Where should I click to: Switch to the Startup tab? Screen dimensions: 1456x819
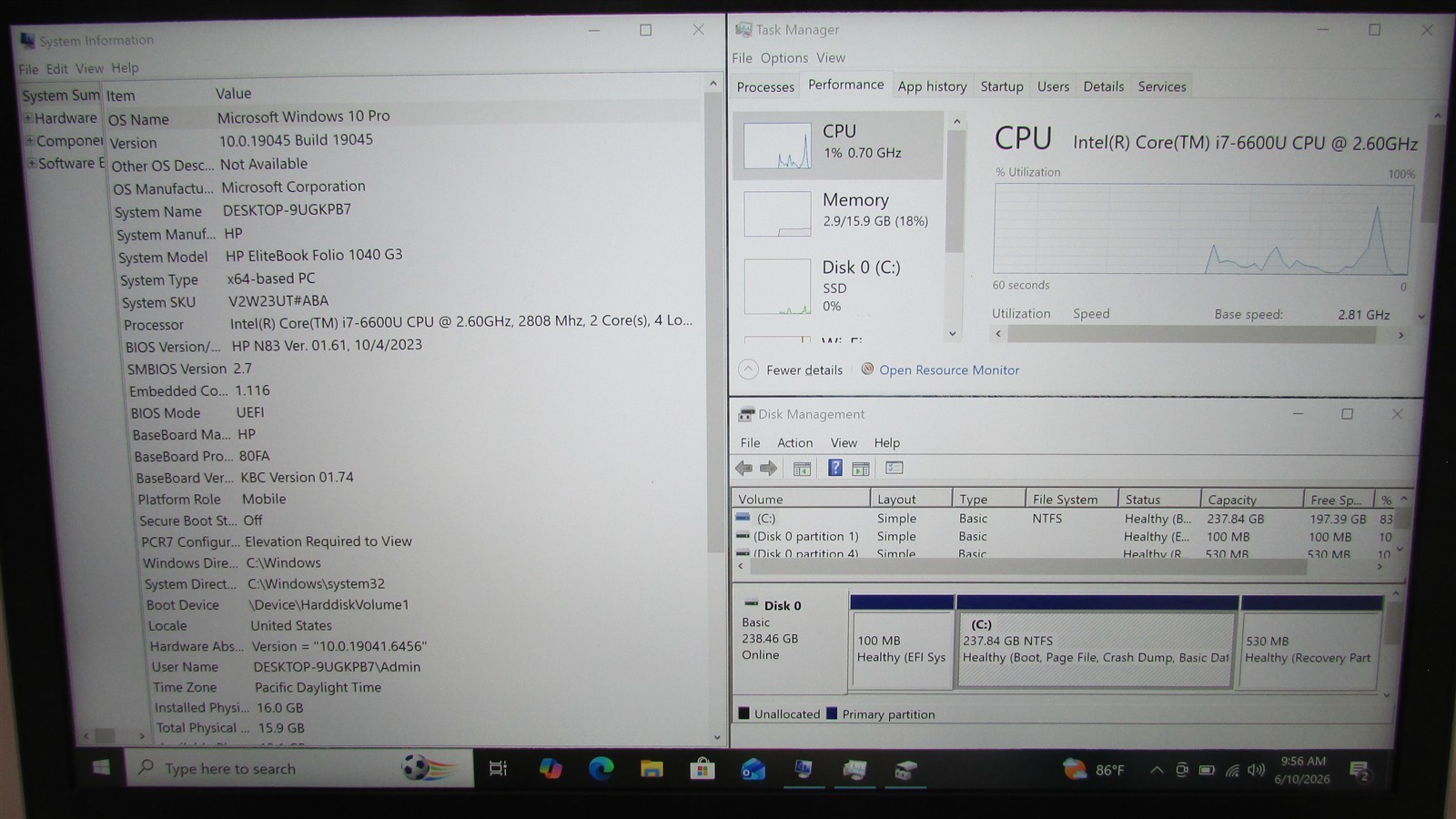coord(1001,86)
